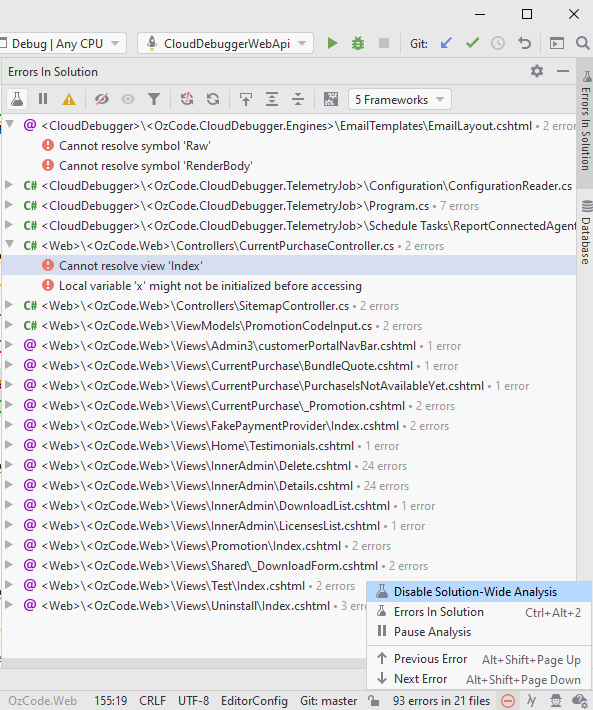The width and height of the screenshot is (593, 710).
Task: Click the gray eye show-ignored icon
Action: [x=128, y=99]
